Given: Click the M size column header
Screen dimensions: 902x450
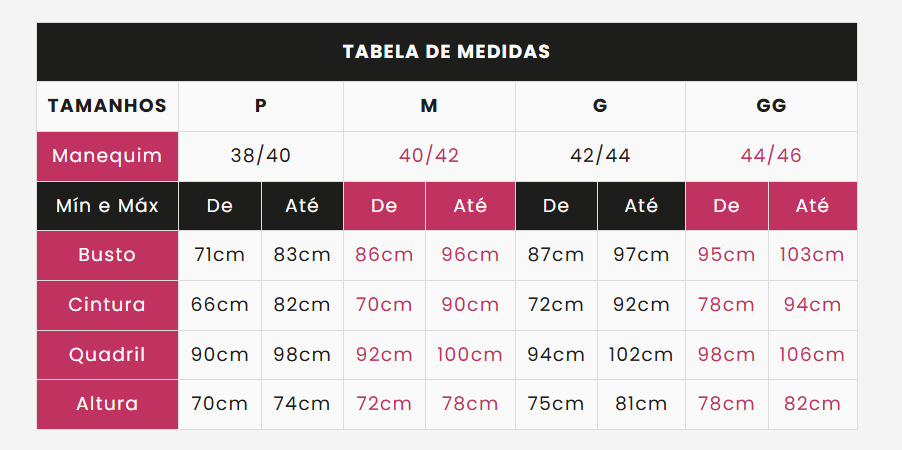Looking at the screenshot, I should [x=429, y=106].
